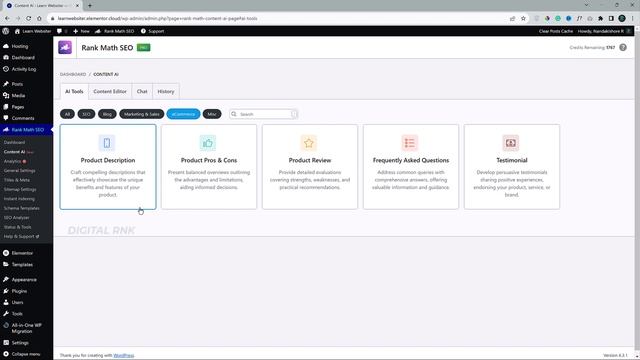Open the help question mark icon
Viewport: 640px width, 360px height.
pos(623,47)
